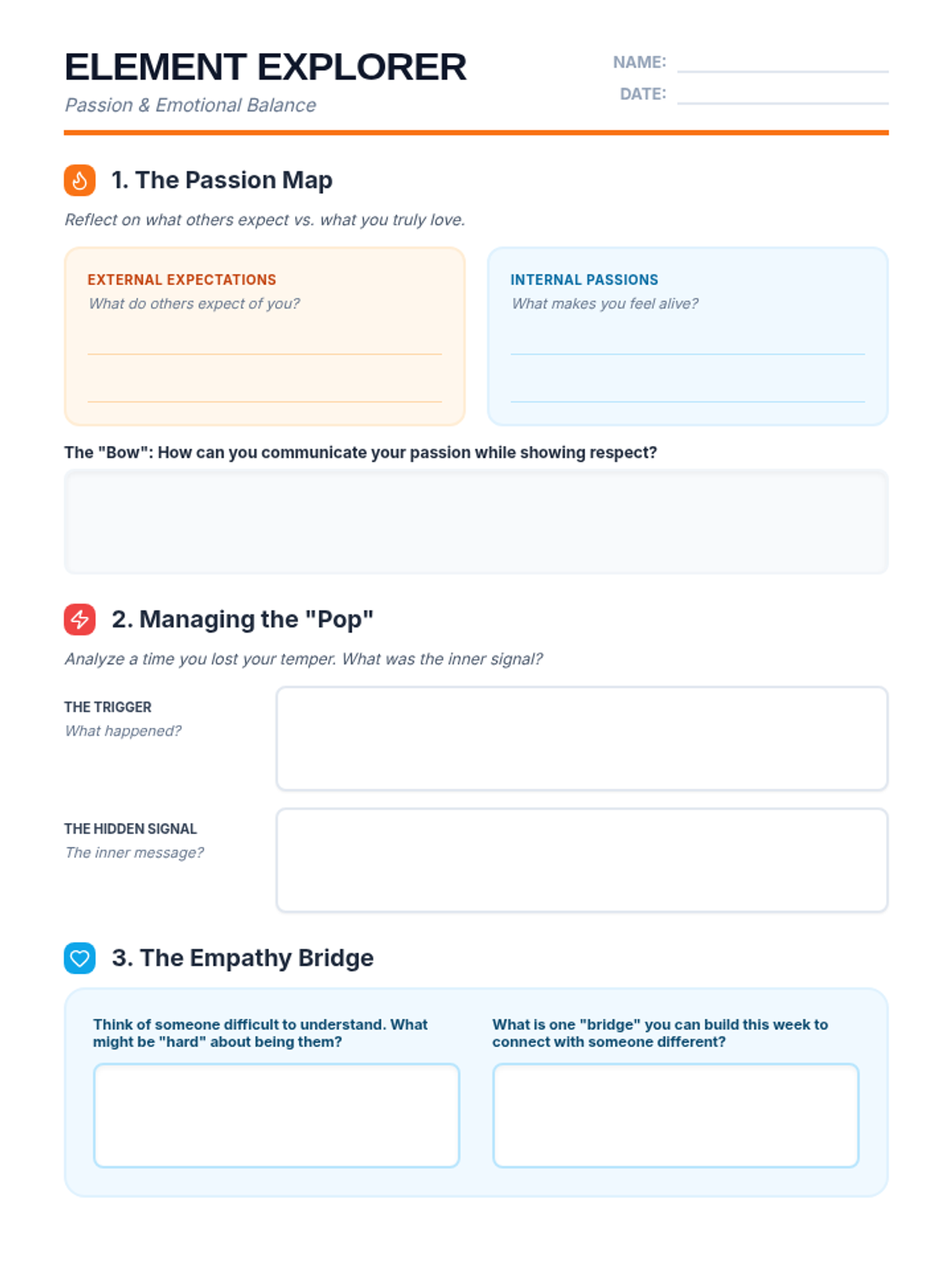Click the ELEMENT EXPLORER title
The height and width of the screenshot is (1270, 952).
(265, 67)
